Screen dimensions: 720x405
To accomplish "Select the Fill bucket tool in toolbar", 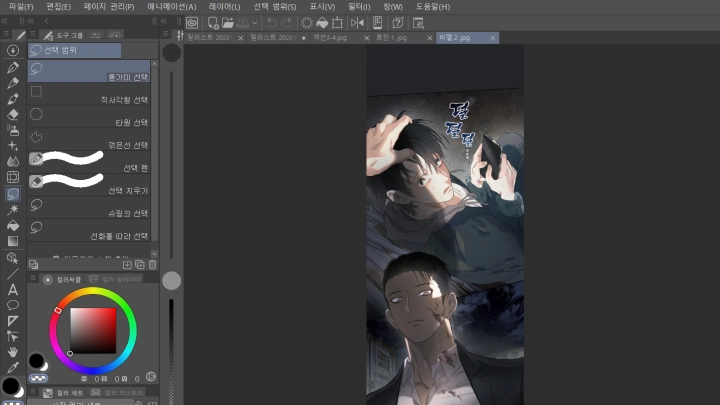I will (13, 225).
